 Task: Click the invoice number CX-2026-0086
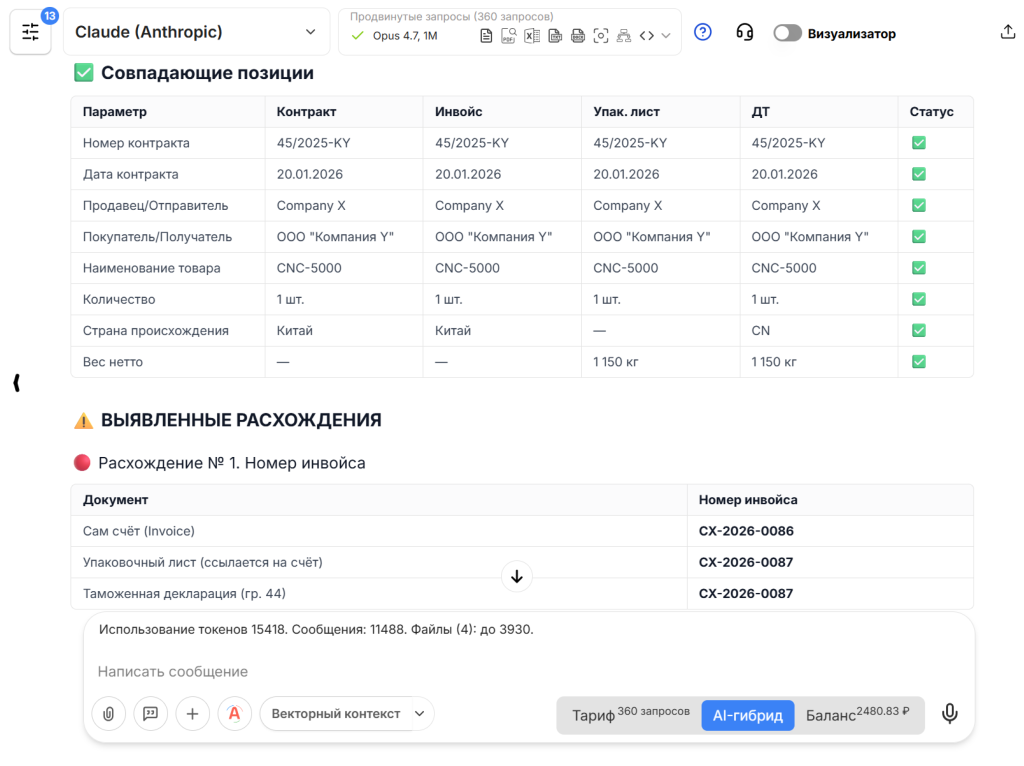pyautogui.click(x=746, y=532)
